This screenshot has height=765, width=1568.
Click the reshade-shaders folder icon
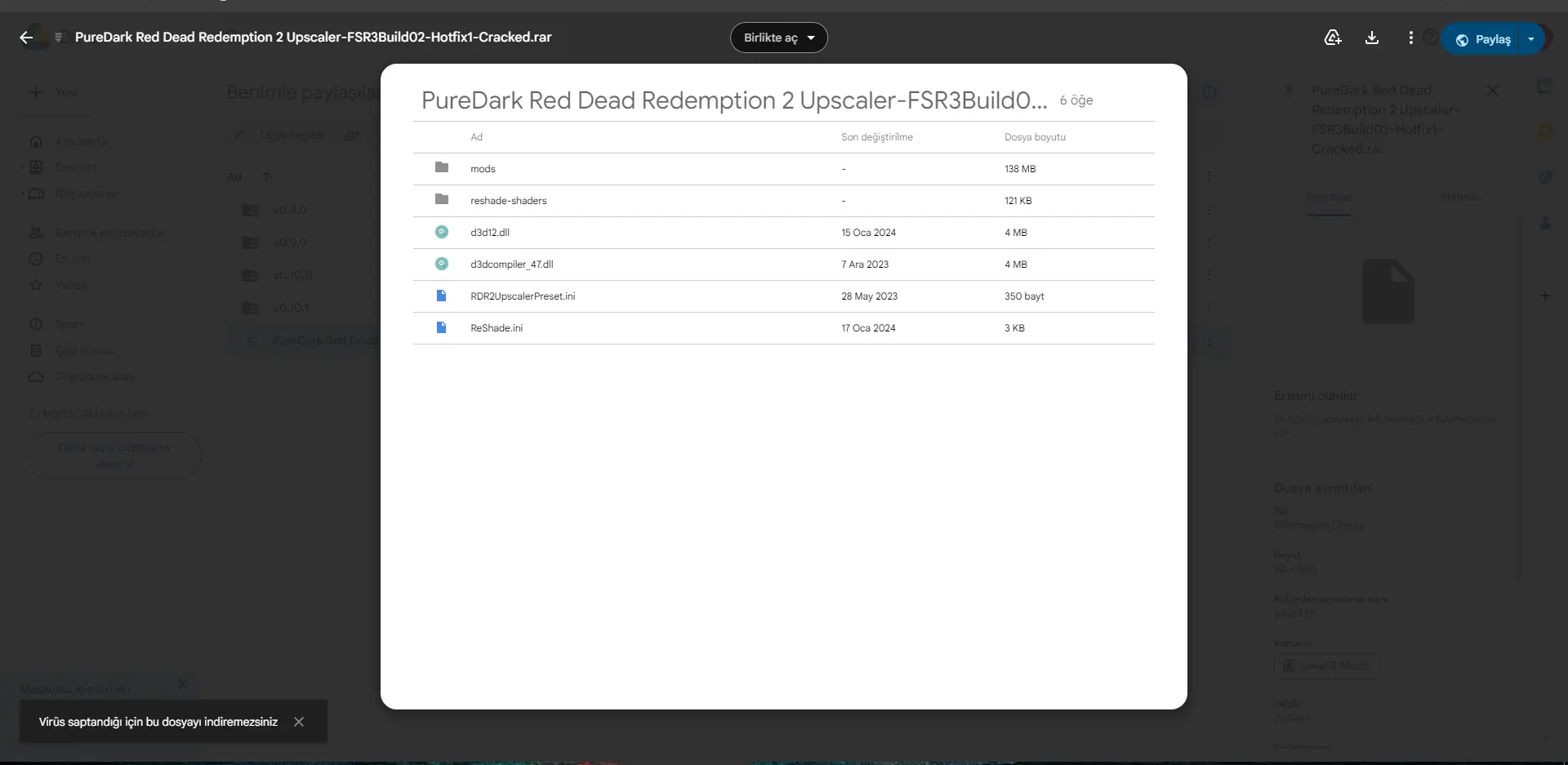point(442,199)
